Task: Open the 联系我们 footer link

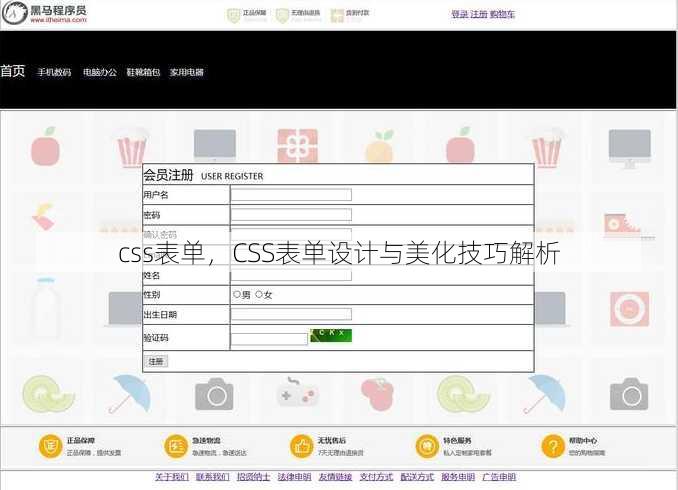Action: pos(212,477)
